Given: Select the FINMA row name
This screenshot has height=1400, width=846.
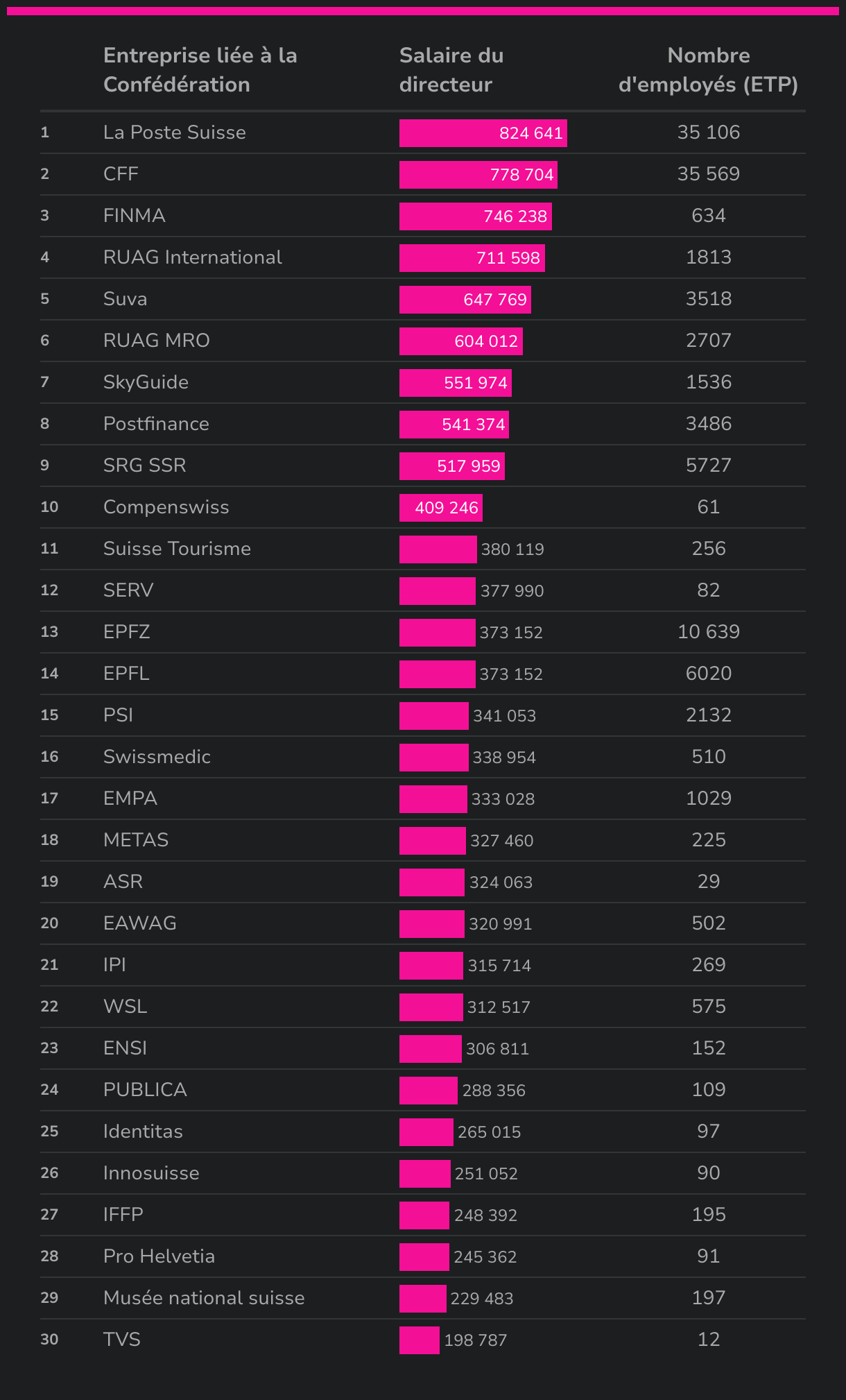Looking at the screenshot, I should click(135, 216).
